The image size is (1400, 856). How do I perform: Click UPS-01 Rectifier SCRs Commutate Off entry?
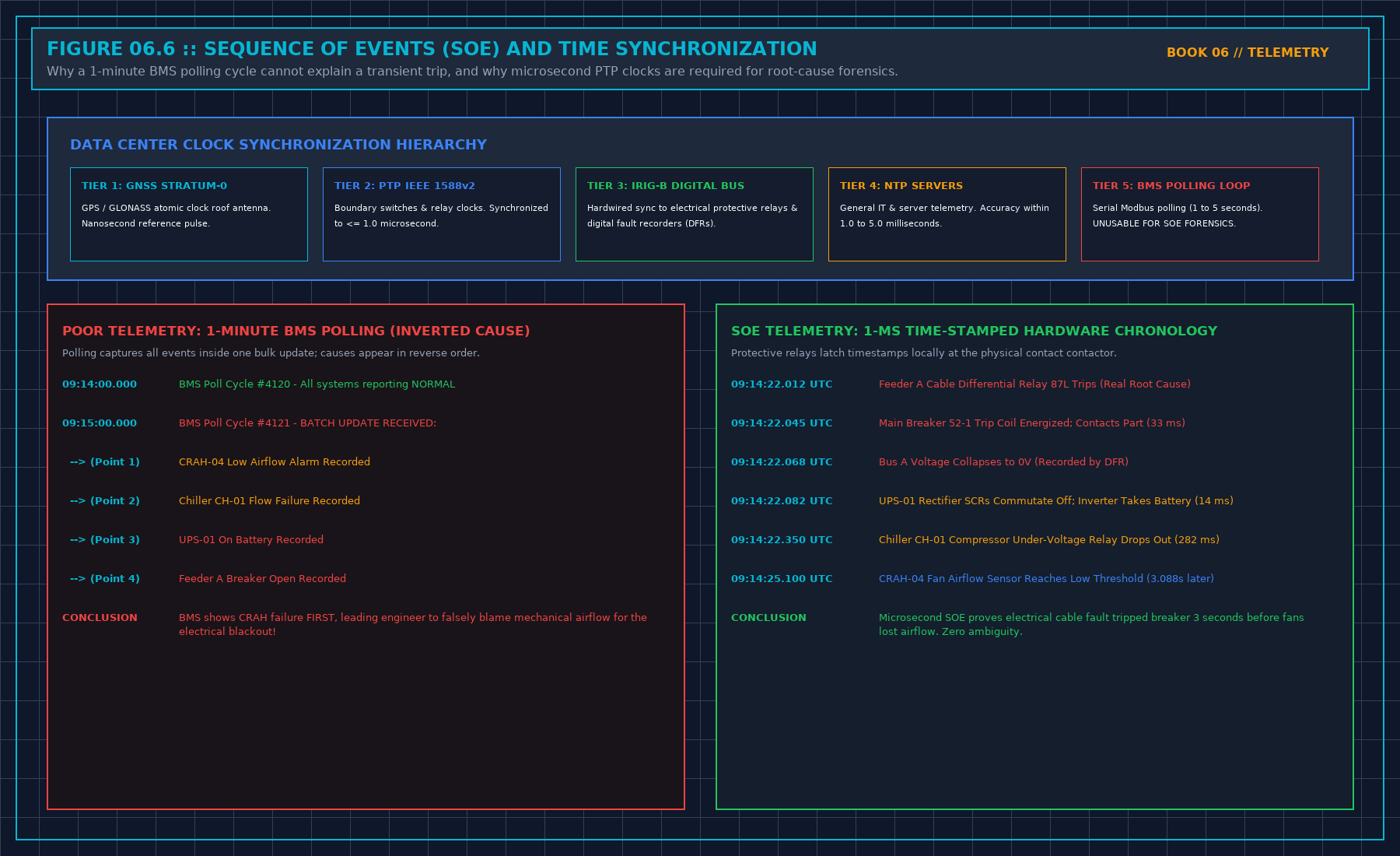point(1056,501)
